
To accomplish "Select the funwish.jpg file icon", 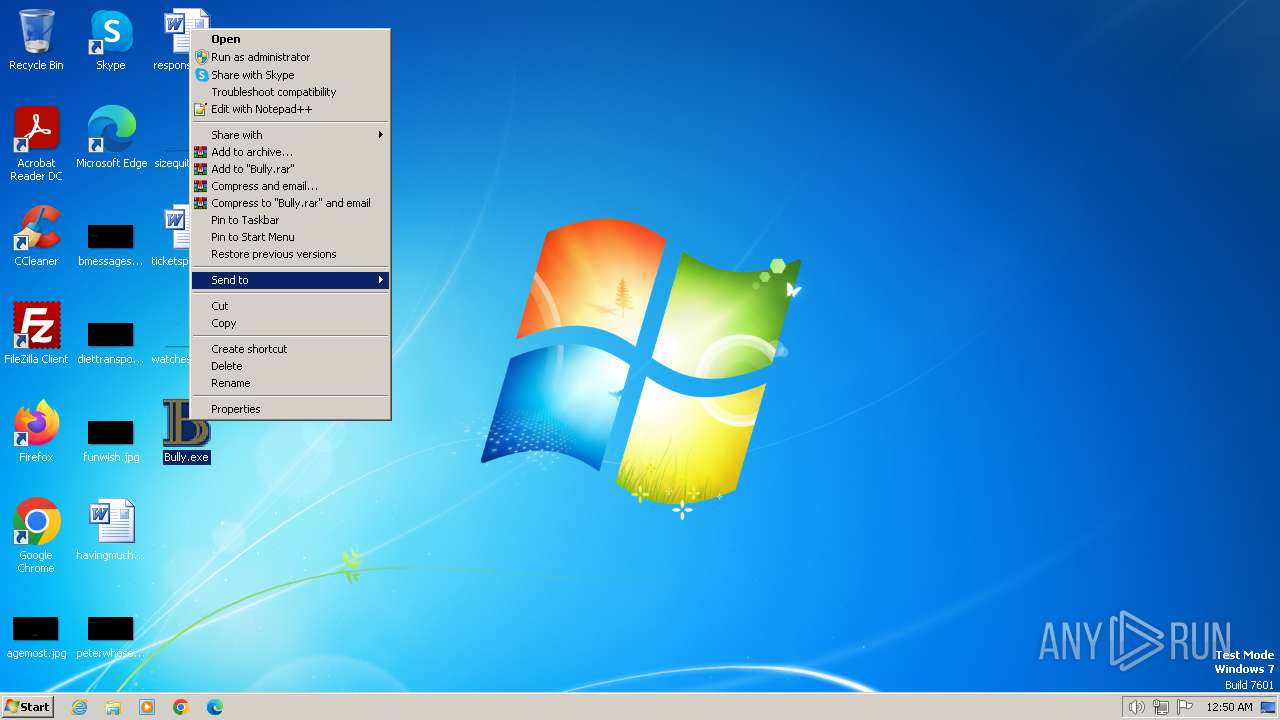I will click(x=111, y=441).
